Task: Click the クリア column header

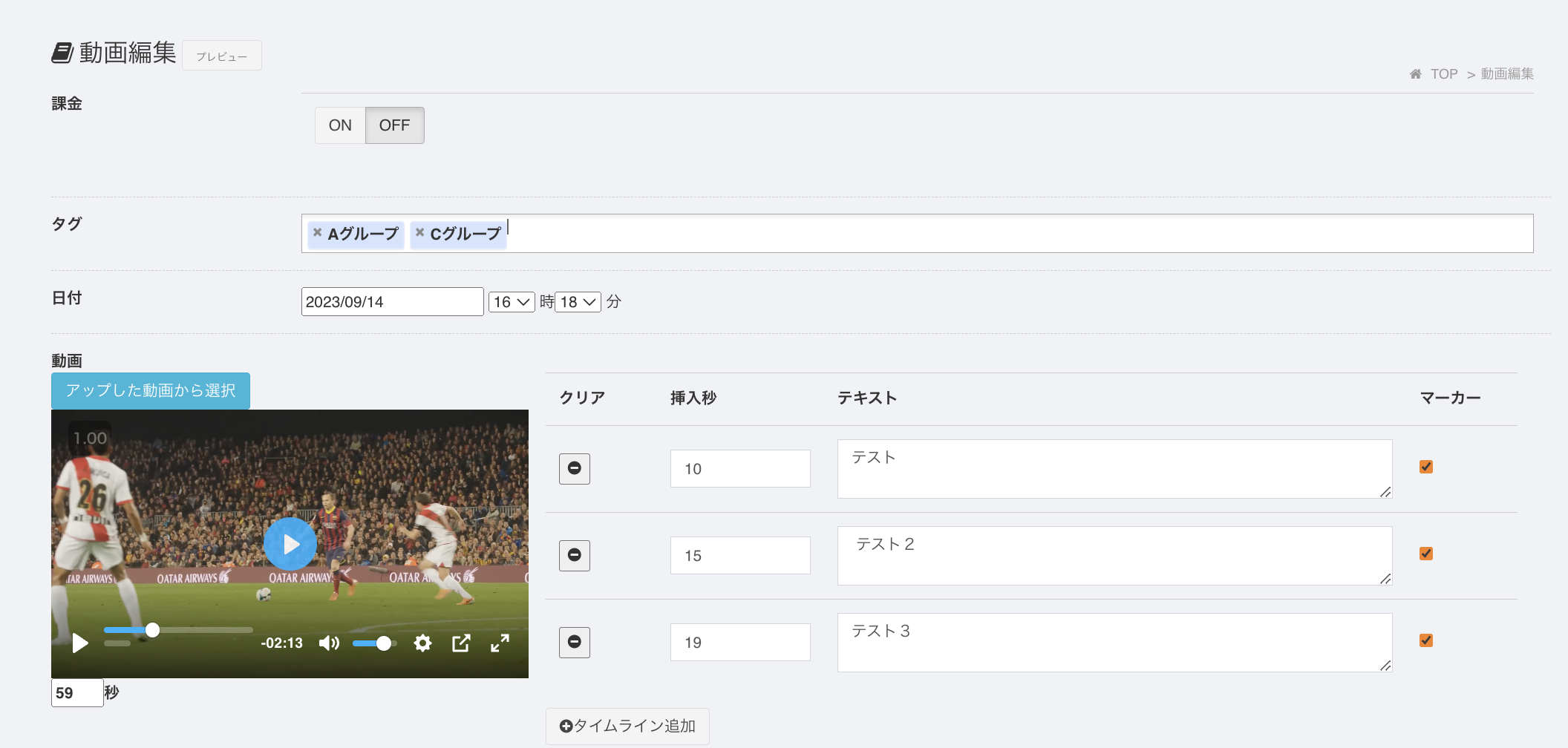Action: coord(582,398)
